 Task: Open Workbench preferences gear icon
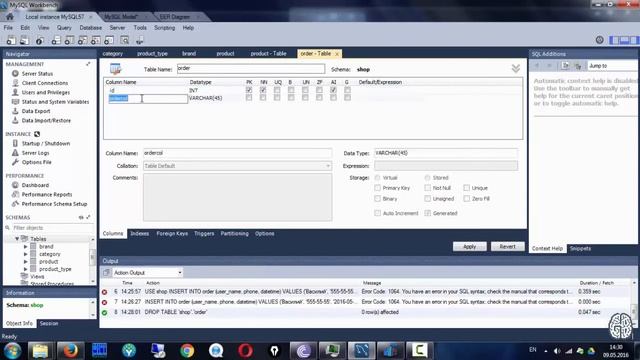[x=600, y=40]
